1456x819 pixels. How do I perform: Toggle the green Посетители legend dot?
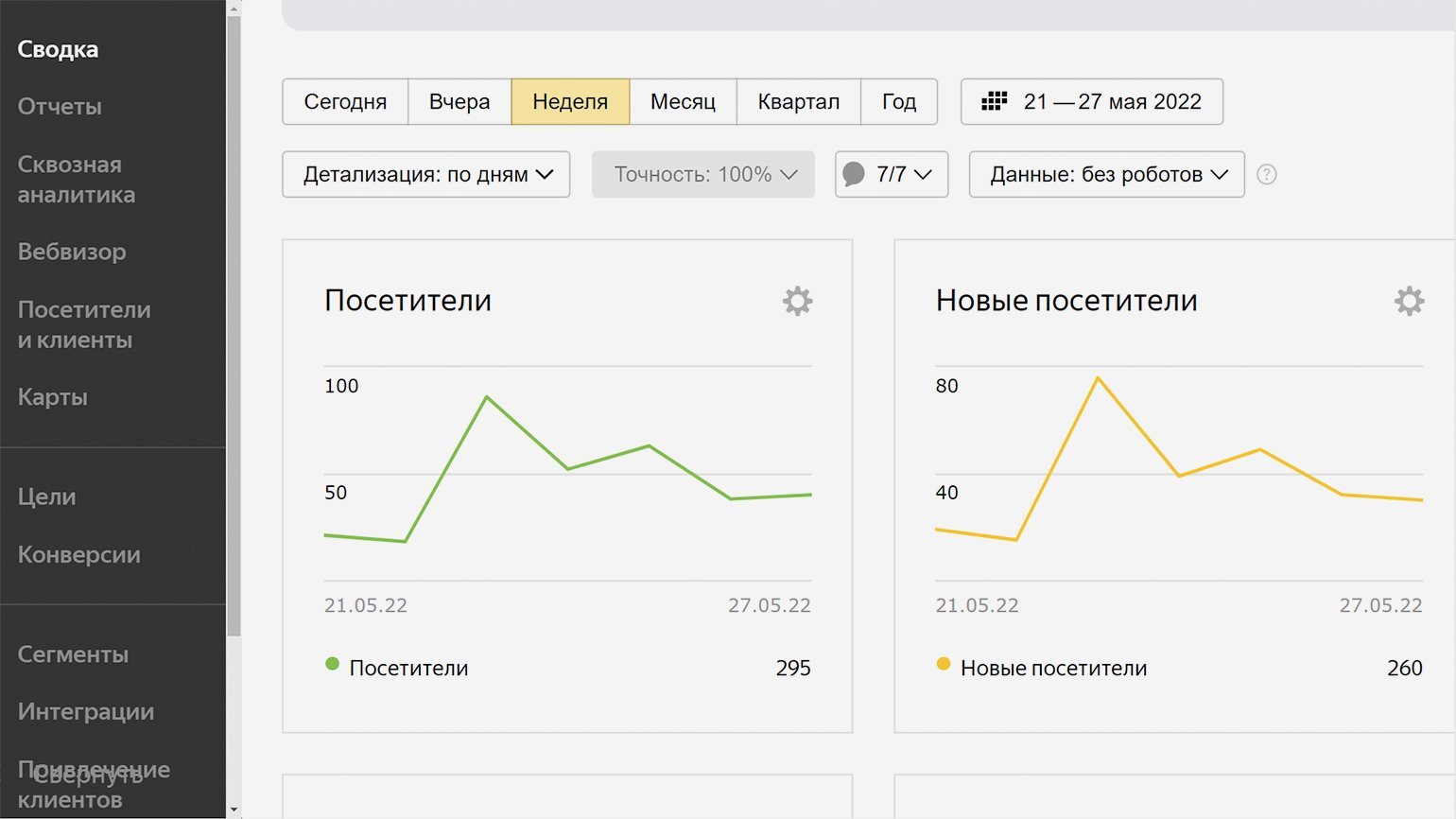[x=332, y=664]
